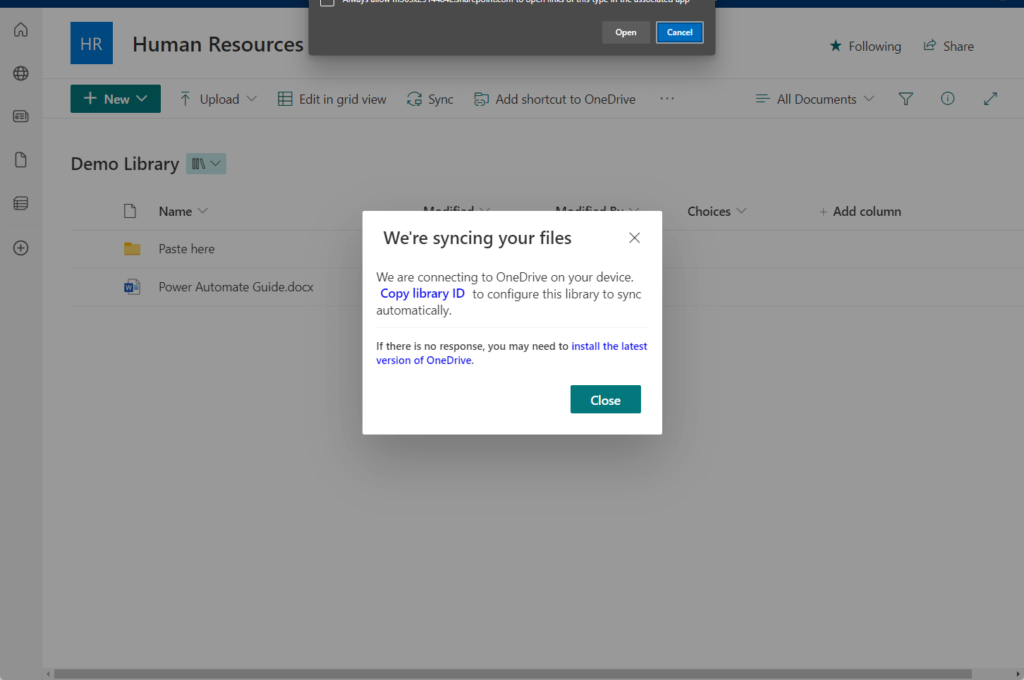Click the scrollbar right arrow

(x=1018, y=674)
